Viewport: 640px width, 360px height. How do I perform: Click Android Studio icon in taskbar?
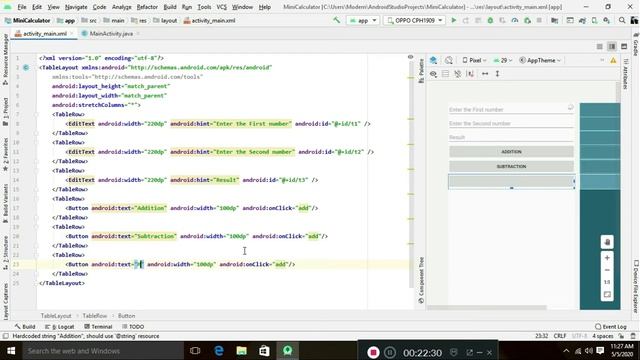tap(287, 351)
